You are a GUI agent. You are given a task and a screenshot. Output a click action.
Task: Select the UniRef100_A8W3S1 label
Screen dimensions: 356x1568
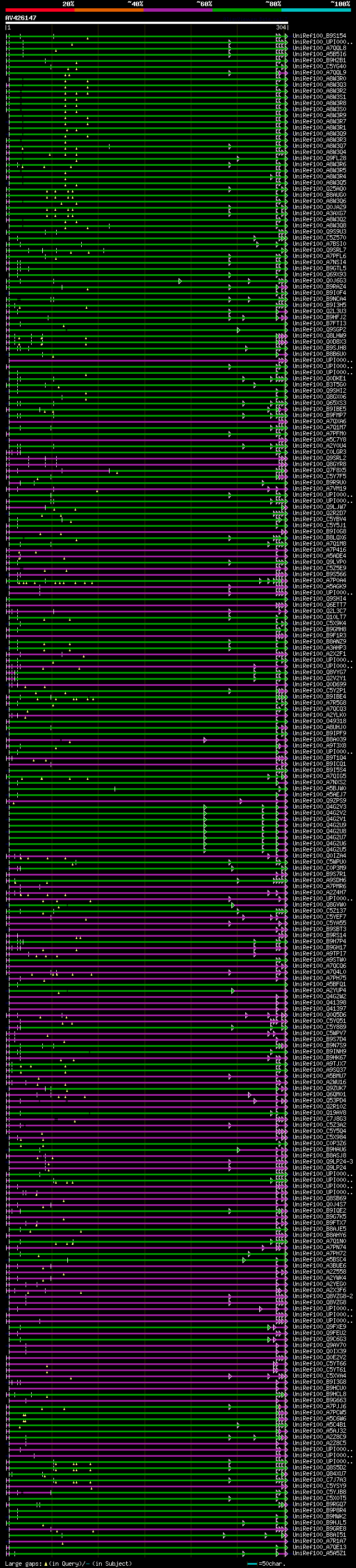click(x=319, y=97)
